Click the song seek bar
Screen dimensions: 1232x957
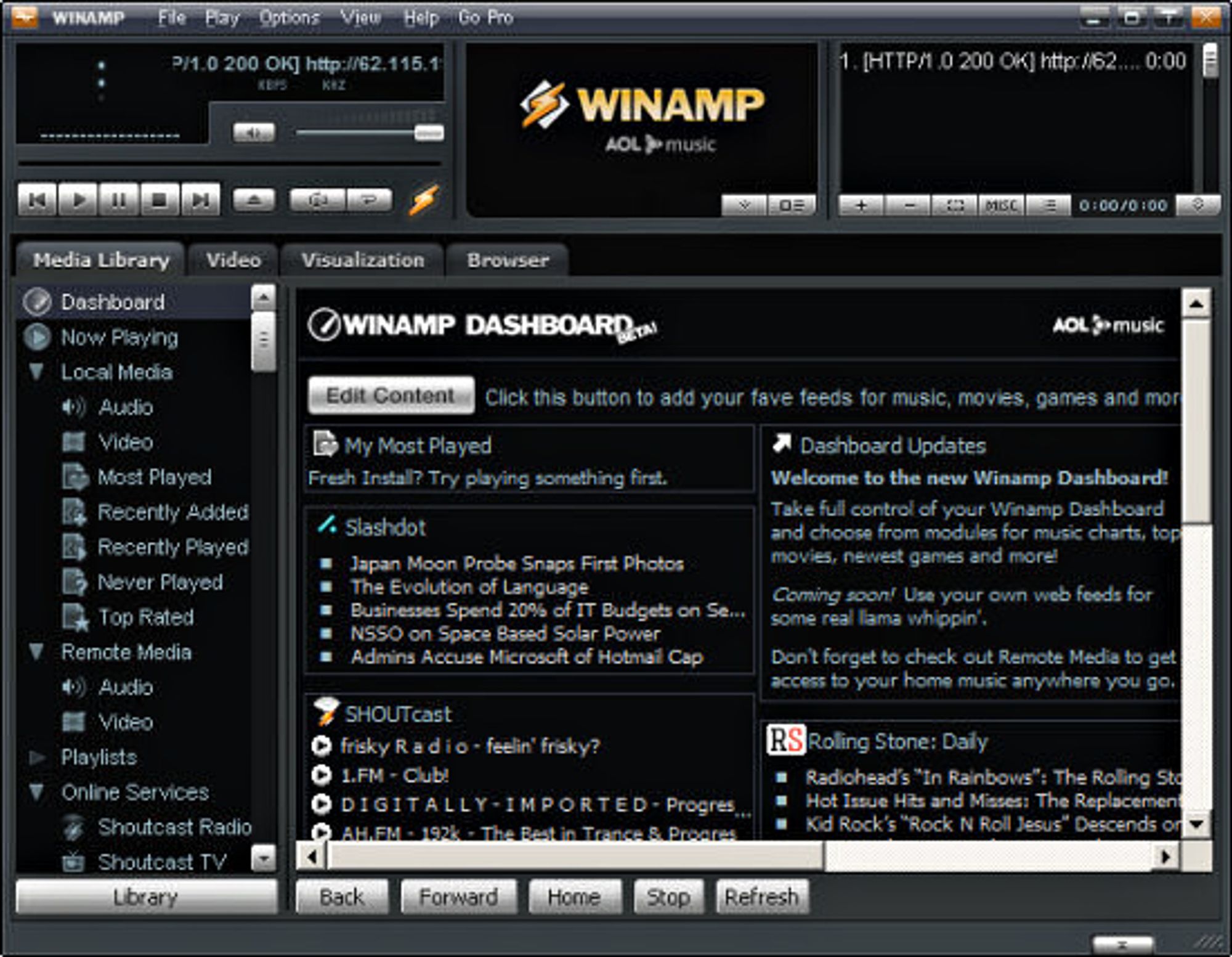click(229, 164)
